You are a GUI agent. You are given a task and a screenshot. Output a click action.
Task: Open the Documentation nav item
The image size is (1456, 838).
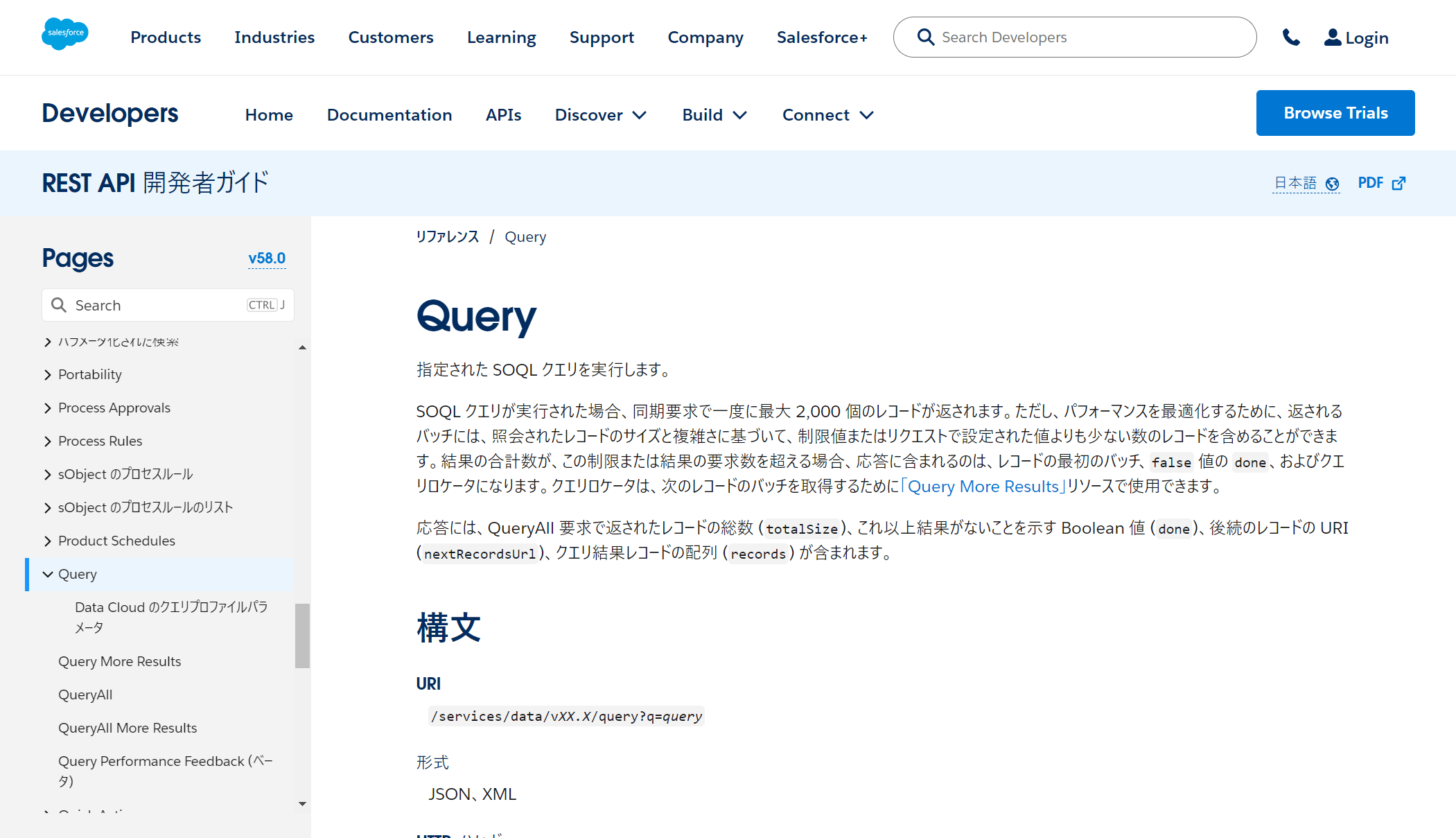389,115
